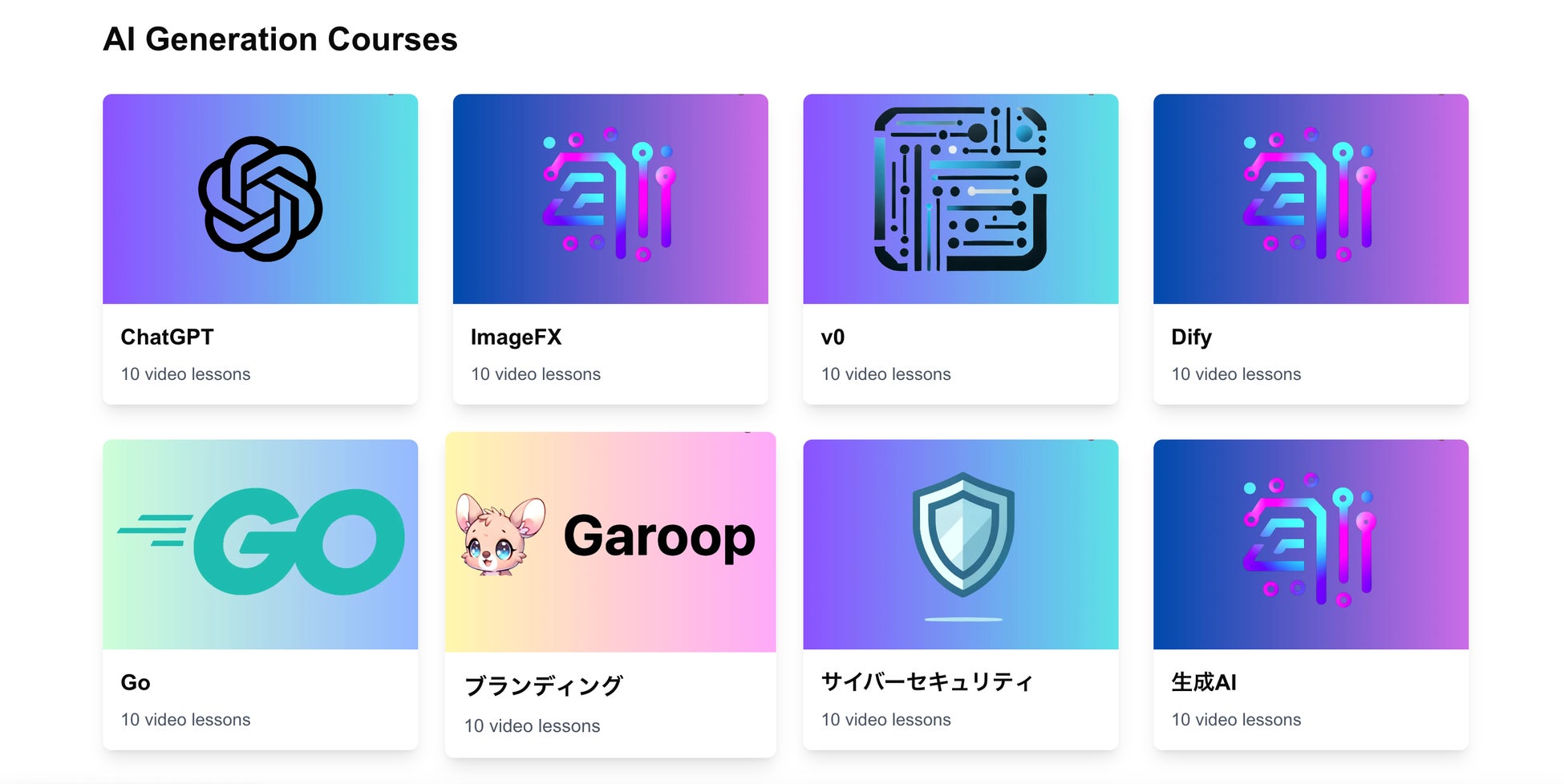The width and height of the screenshot is (1564, 784).
Task: Click the AI Generation Courses heading
Action: (x=280, y=39)
